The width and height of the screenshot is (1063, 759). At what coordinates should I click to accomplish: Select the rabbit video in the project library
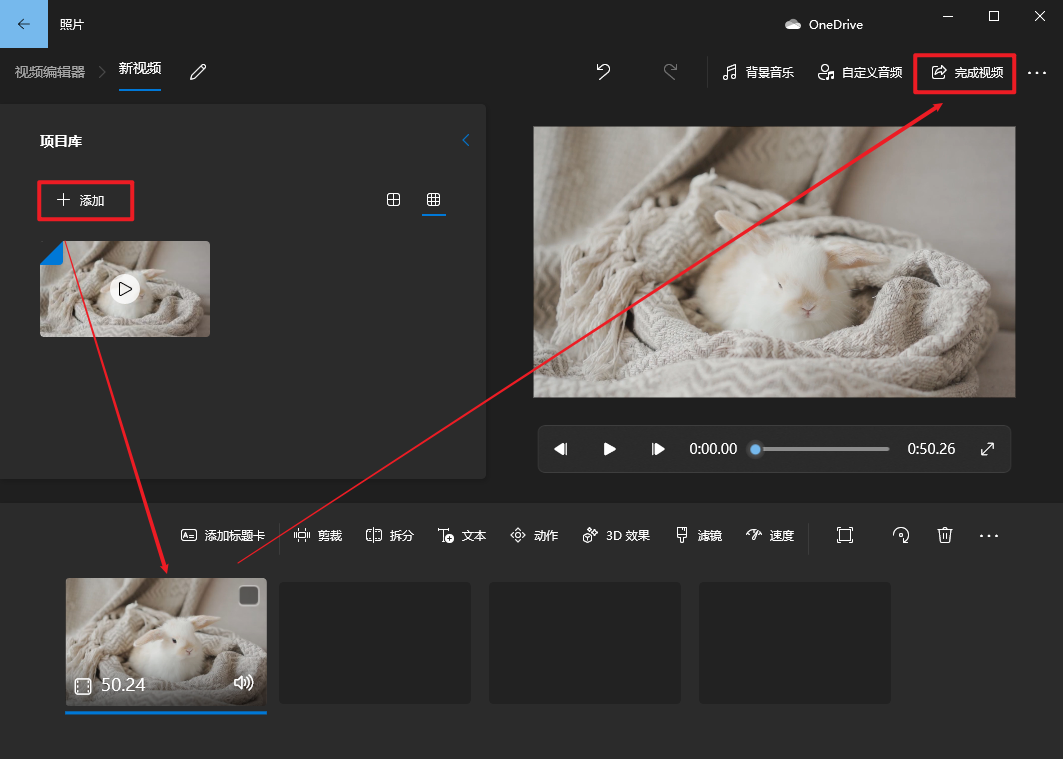(125, 289)
